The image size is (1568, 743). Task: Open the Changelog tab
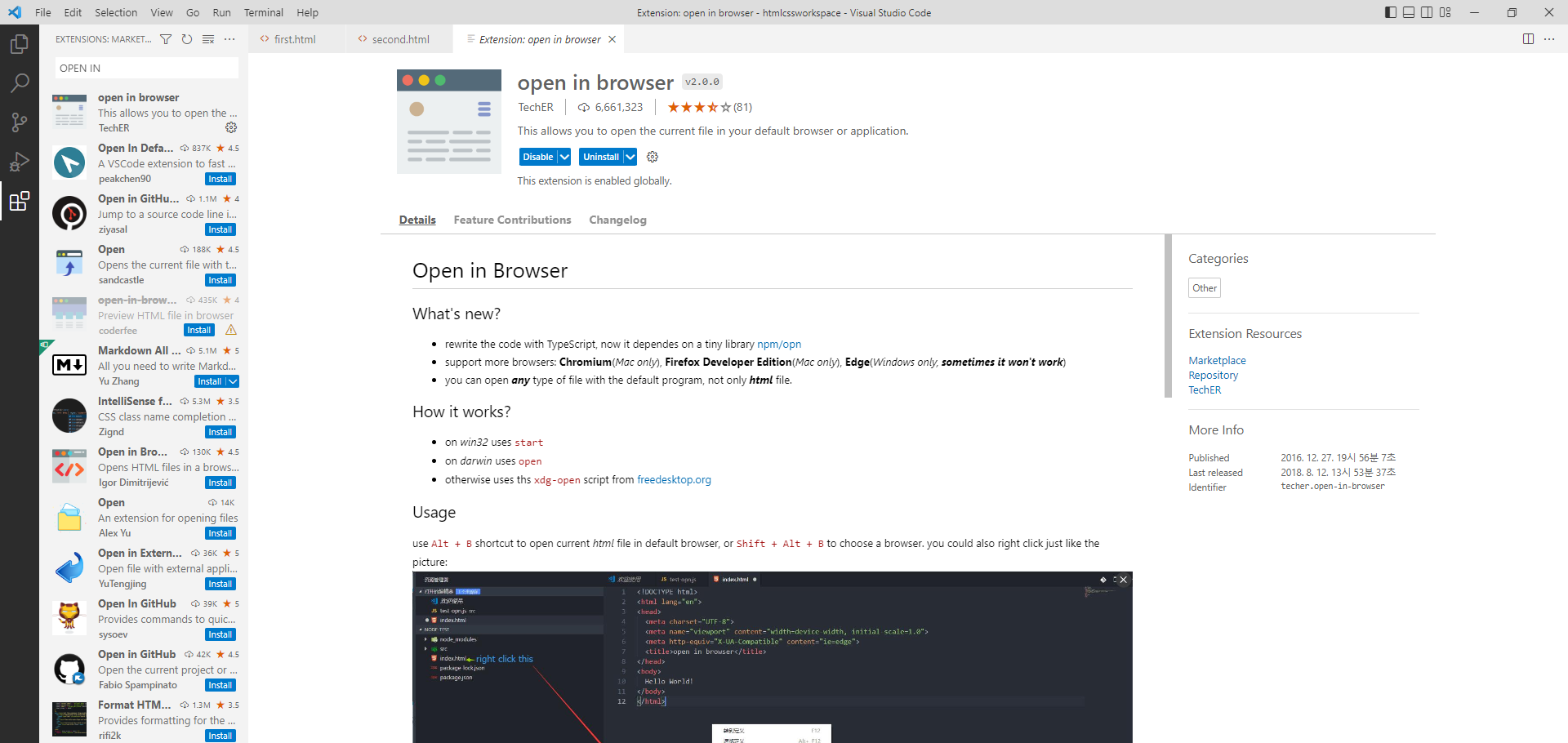[x=617, y=220]
